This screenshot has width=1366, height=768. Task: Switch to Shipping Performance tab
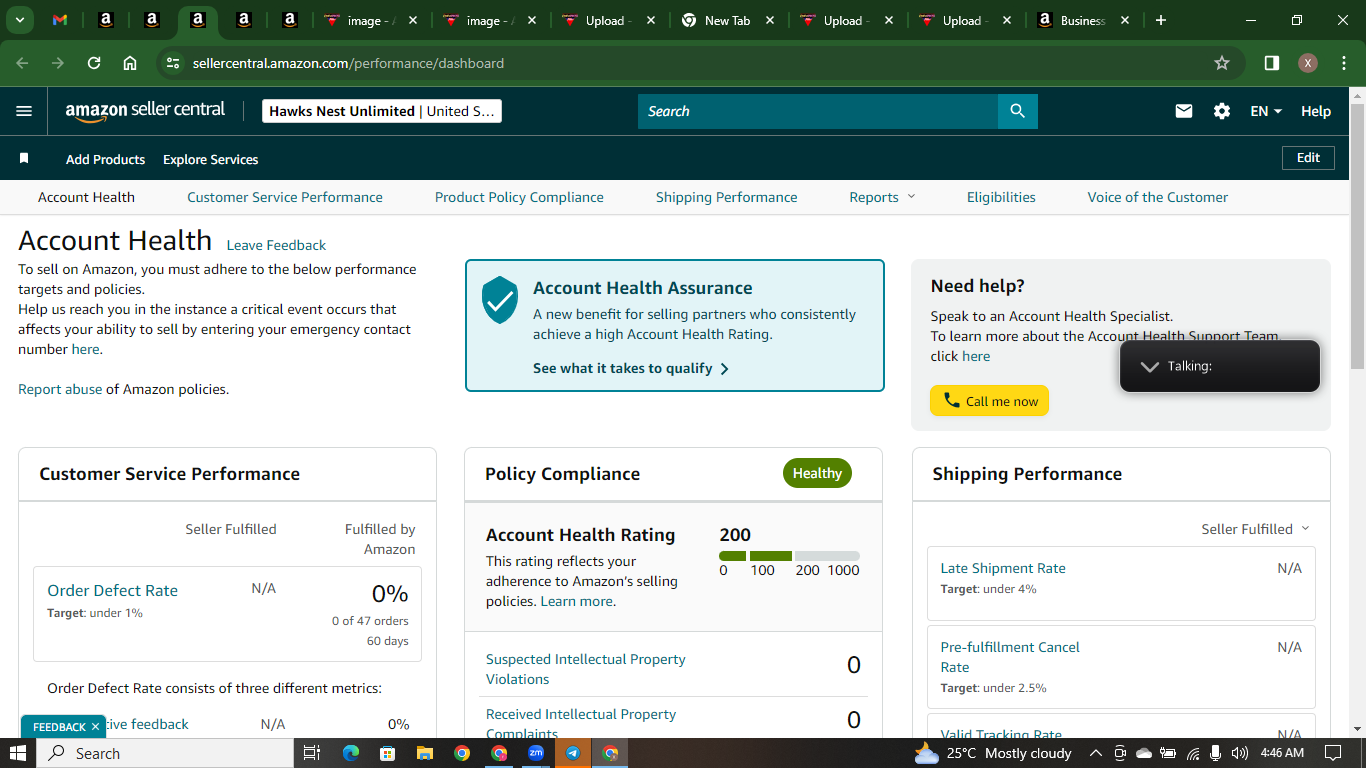point(727,197)
